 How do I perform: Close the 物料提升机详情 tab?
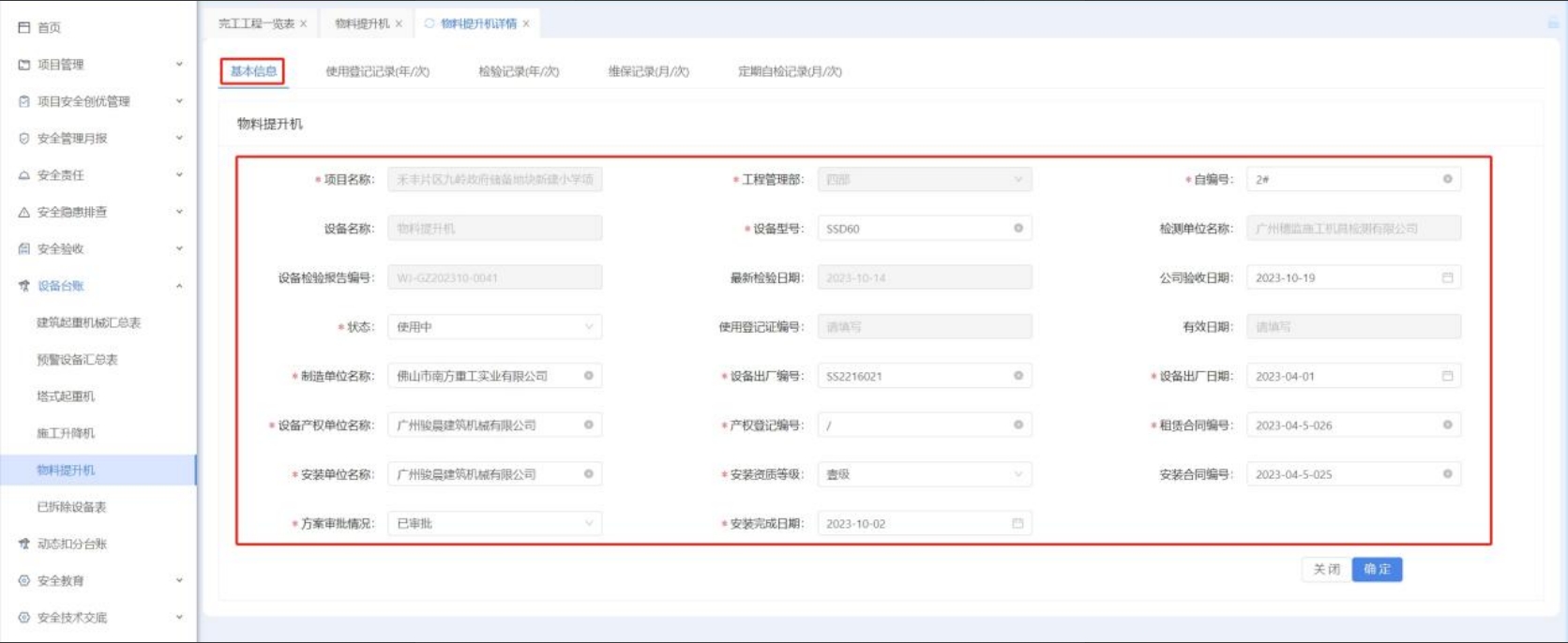(x=526, y=24)
